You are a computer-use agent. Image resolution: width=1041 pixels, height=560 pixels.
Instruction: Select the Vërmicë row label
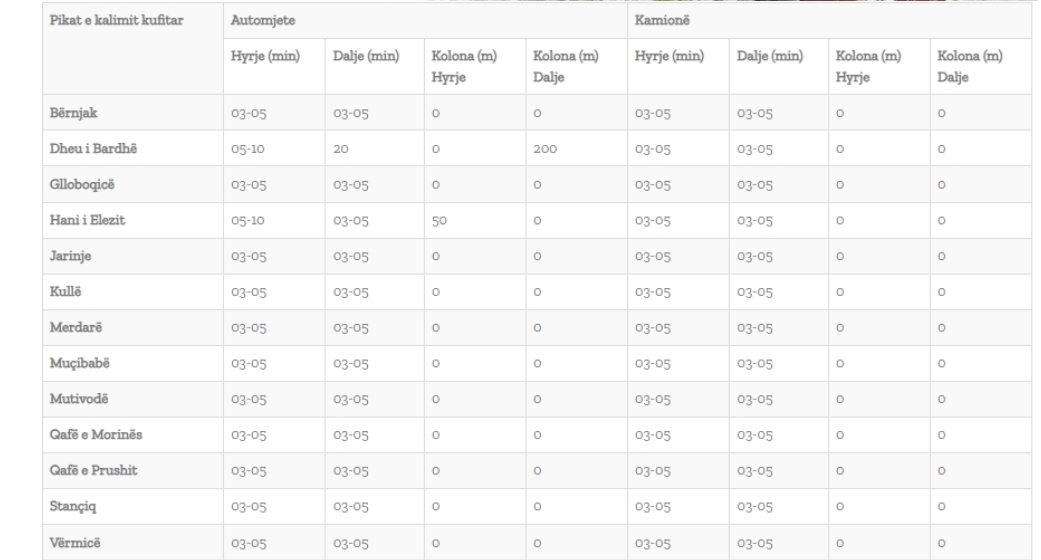pos(75,543)
